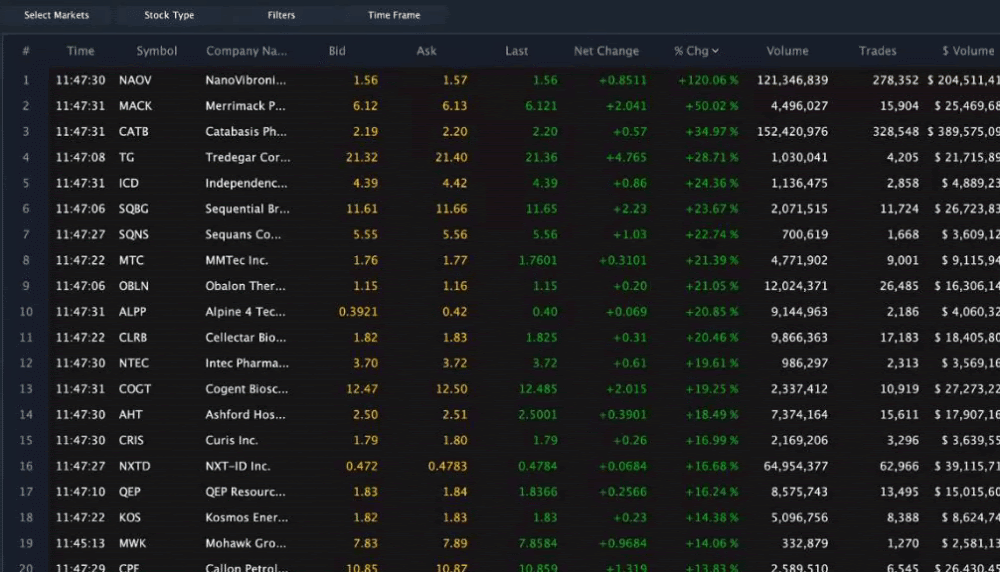Sort by the Time column header
This screenshot has height=572, width=1000.
pyautogui.click(x=80, y=51)
